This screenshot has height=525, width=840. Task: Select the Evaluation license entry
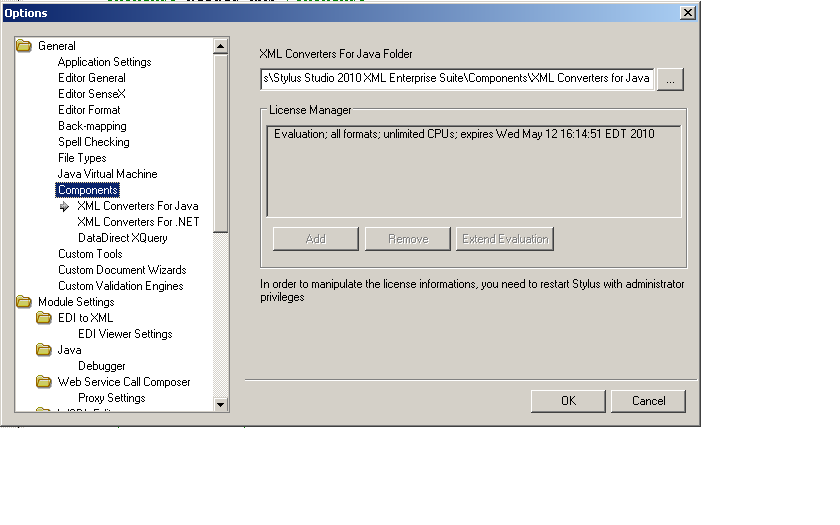coord(464,134)
